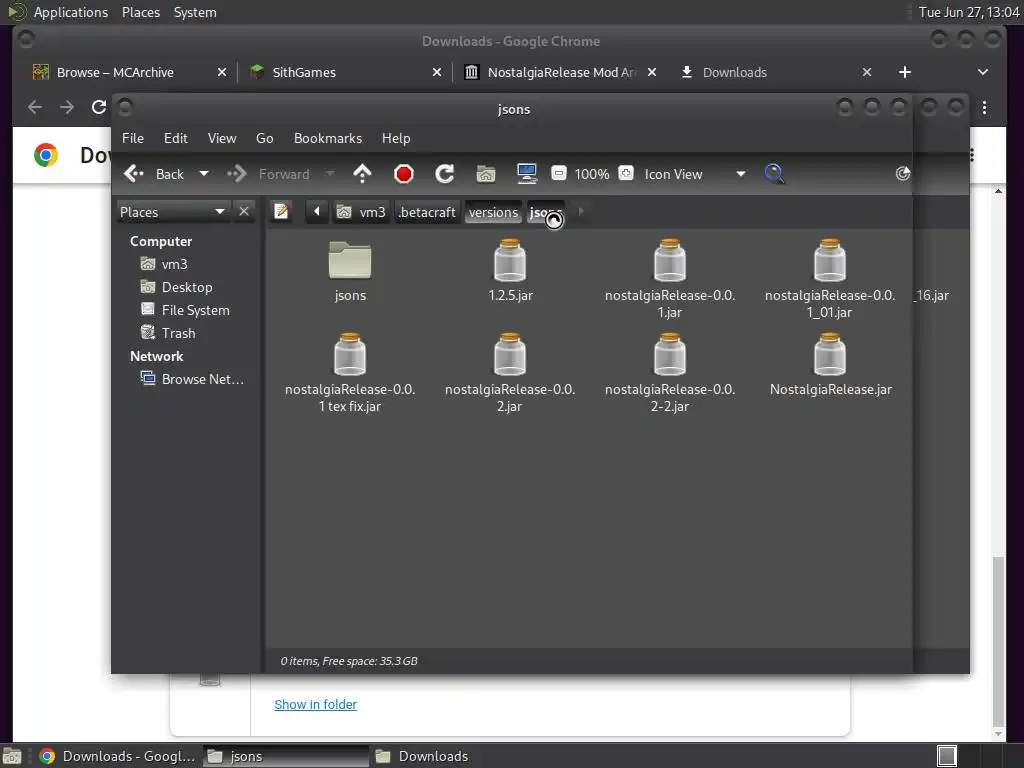Image resolution: width=1024 pixels, height=768 pixels.
Task: Click the clock showing Tue Jun 27
Action: (969, 12)
